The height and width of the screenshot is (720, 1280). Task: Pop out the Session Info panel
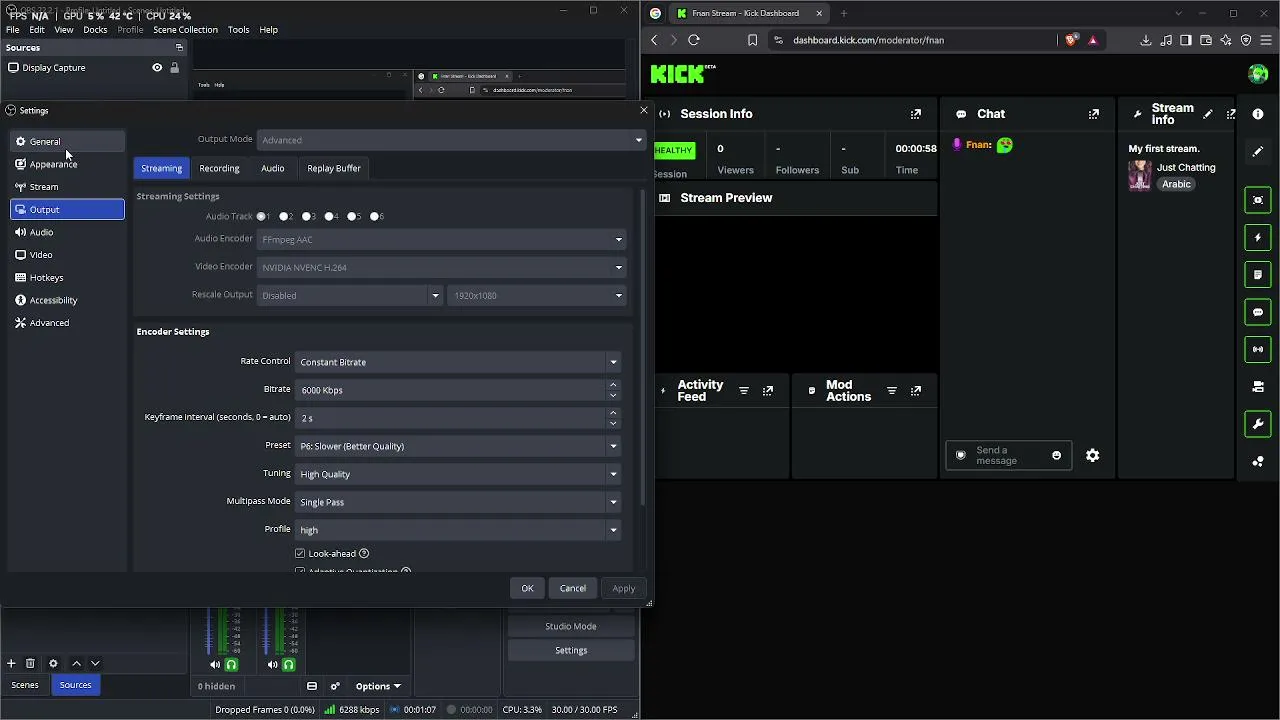916,114
